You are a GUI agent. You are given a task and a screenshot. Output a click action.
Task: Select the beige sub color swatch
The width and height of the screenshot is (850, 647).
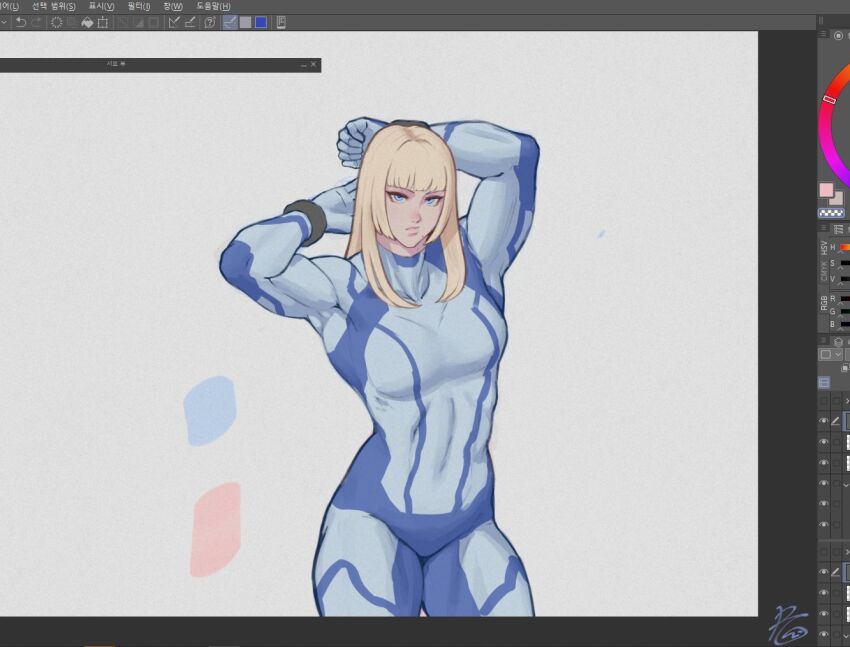point(837,198)
